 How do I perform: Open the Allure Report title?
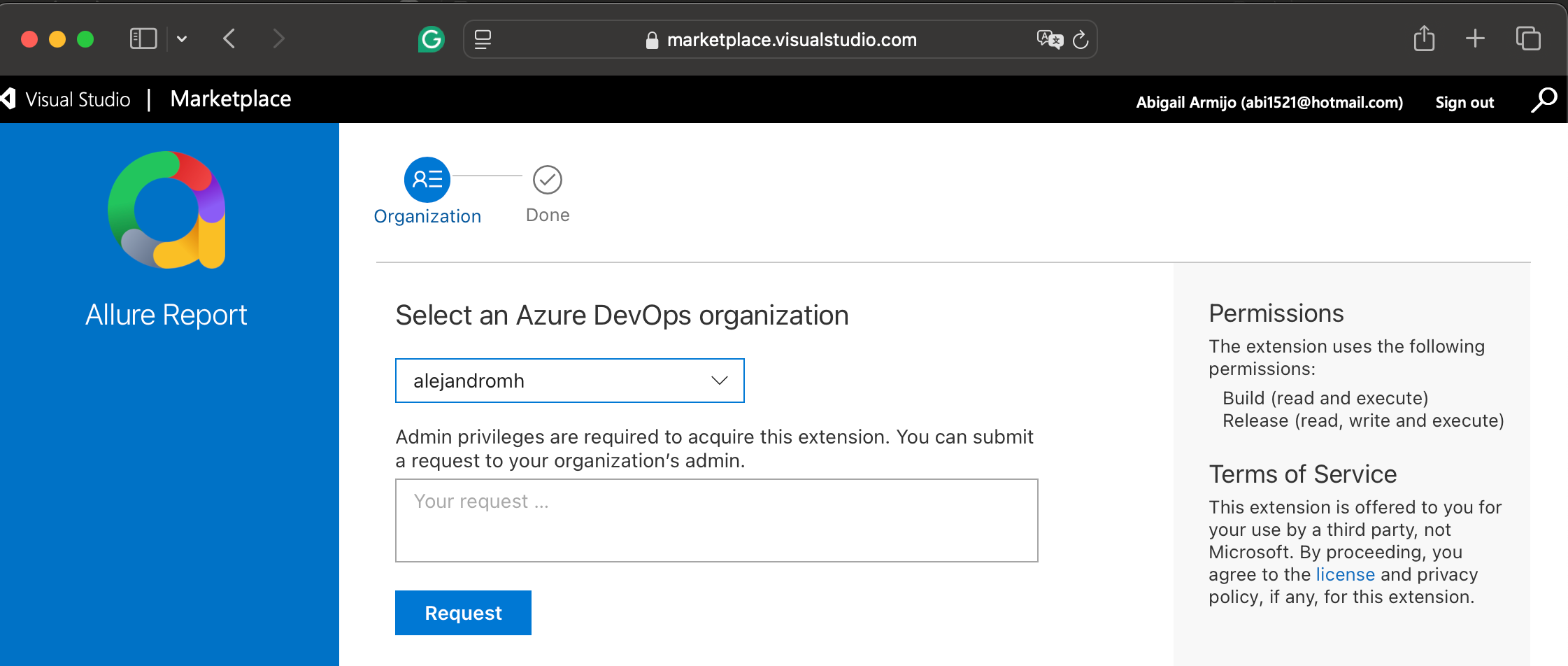coord(166,315)
